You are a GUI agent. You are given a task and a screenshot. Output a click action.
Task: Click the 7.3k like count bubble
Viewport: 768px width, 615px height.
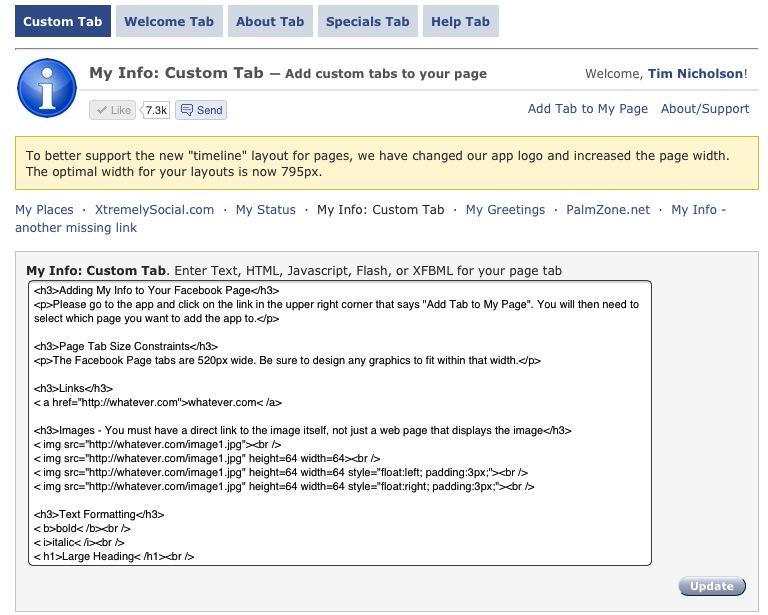[156, 110]
